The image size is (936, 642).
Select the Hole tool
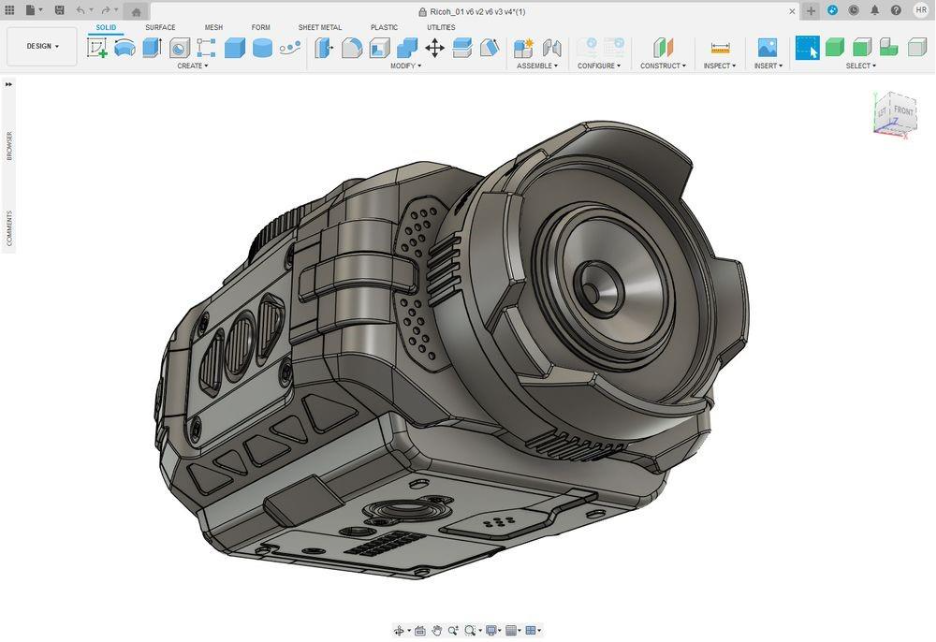pyautogui.click(x=179, y=48)
